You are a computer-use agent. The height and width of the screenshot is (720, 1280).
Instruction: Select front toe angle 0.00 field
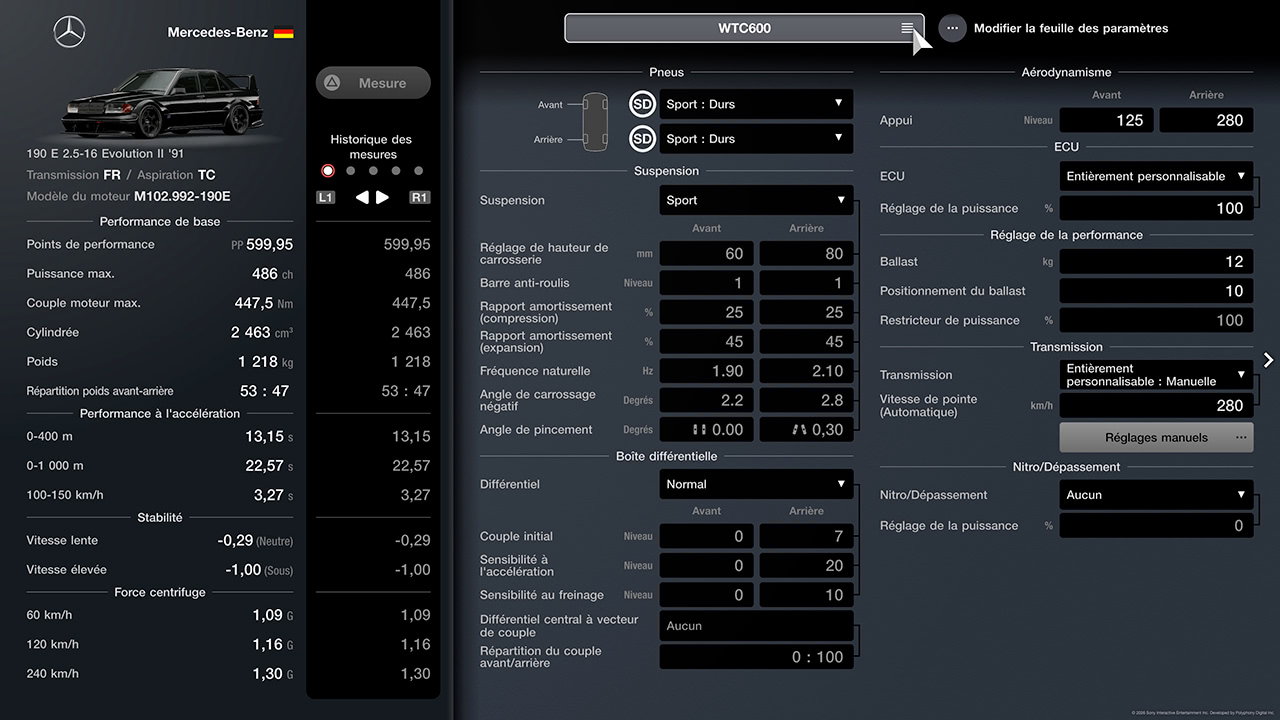point(707,430)
